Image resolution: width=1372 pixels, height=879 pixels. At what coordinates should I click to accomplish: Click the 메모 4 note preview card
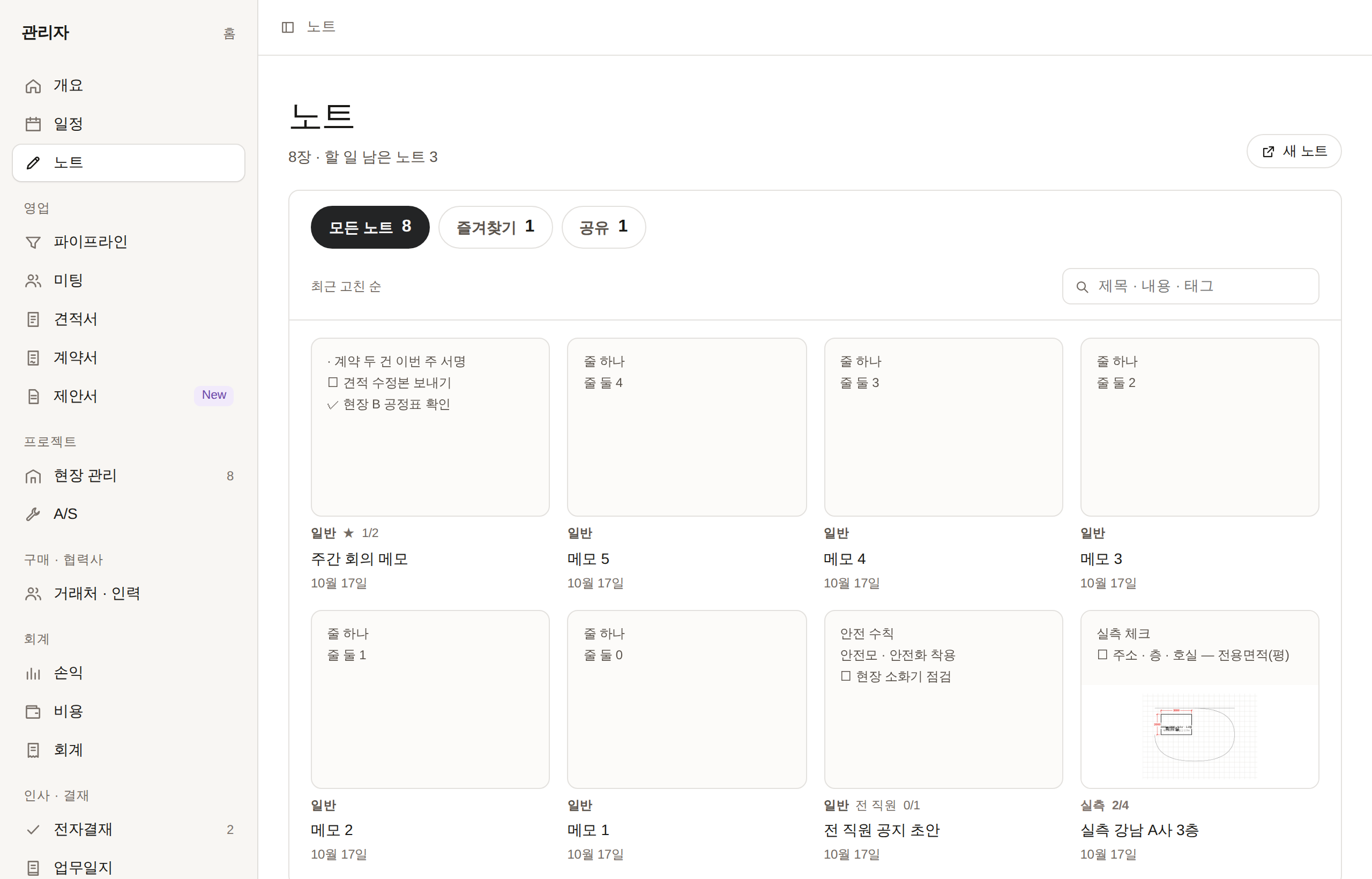(943, 428)
